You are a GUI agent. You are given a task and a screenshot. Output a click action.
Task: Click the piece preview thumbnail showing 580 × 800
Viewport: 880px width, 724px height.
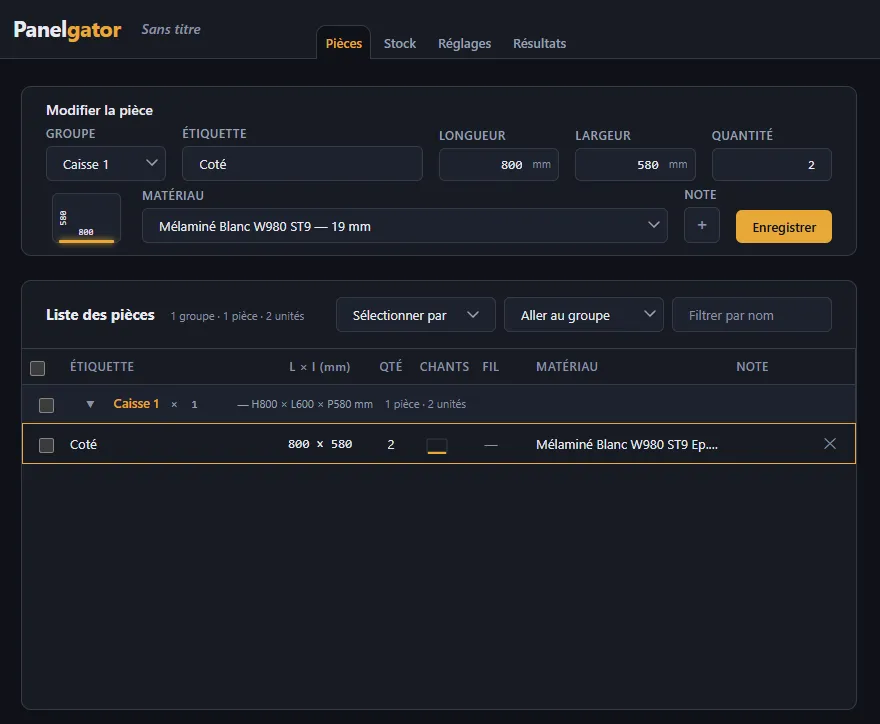pos(86,219)
